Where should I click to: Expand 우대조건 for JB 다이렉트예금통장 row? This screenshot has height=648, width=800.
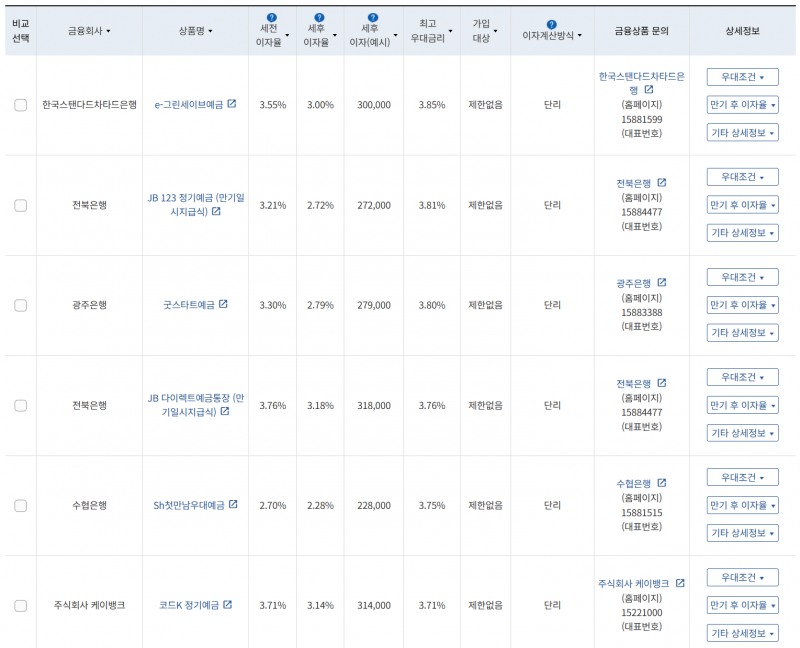(x=742, y=377)
